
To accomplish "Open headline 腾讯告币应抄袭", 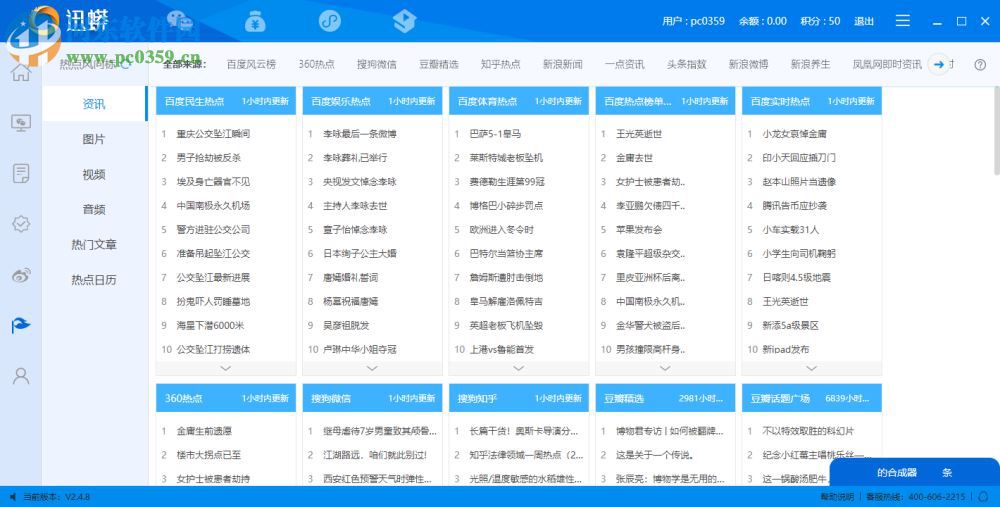I will point(795,205).
